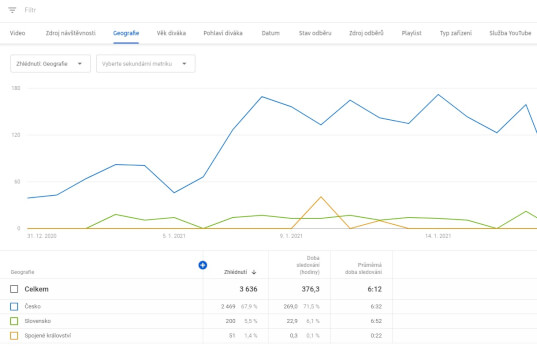Viewport: 537px width, 360px height.
Task: Click the blue plus add-metric icon
Action: click(203, 265)
